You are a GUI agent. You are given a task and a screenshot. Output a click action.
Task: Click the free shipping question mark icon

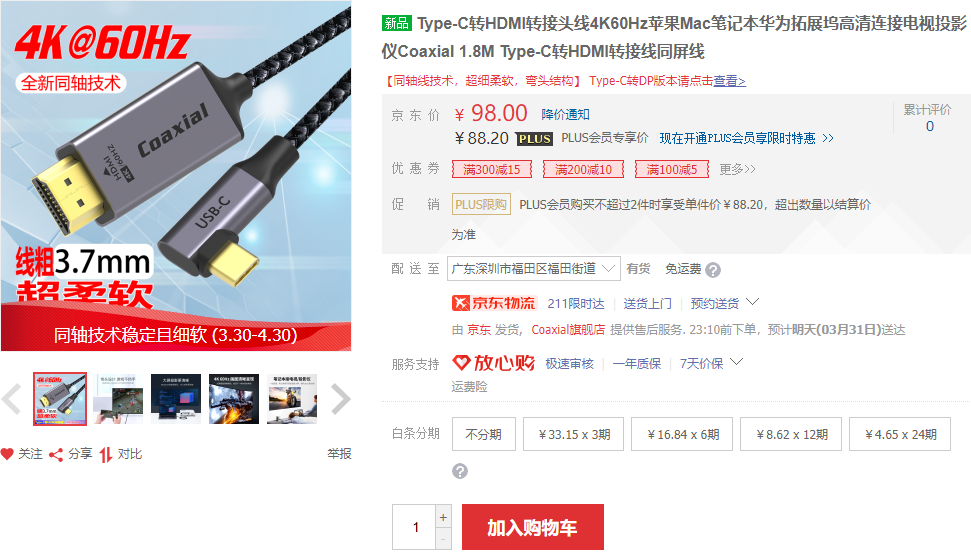pos(713,270)
